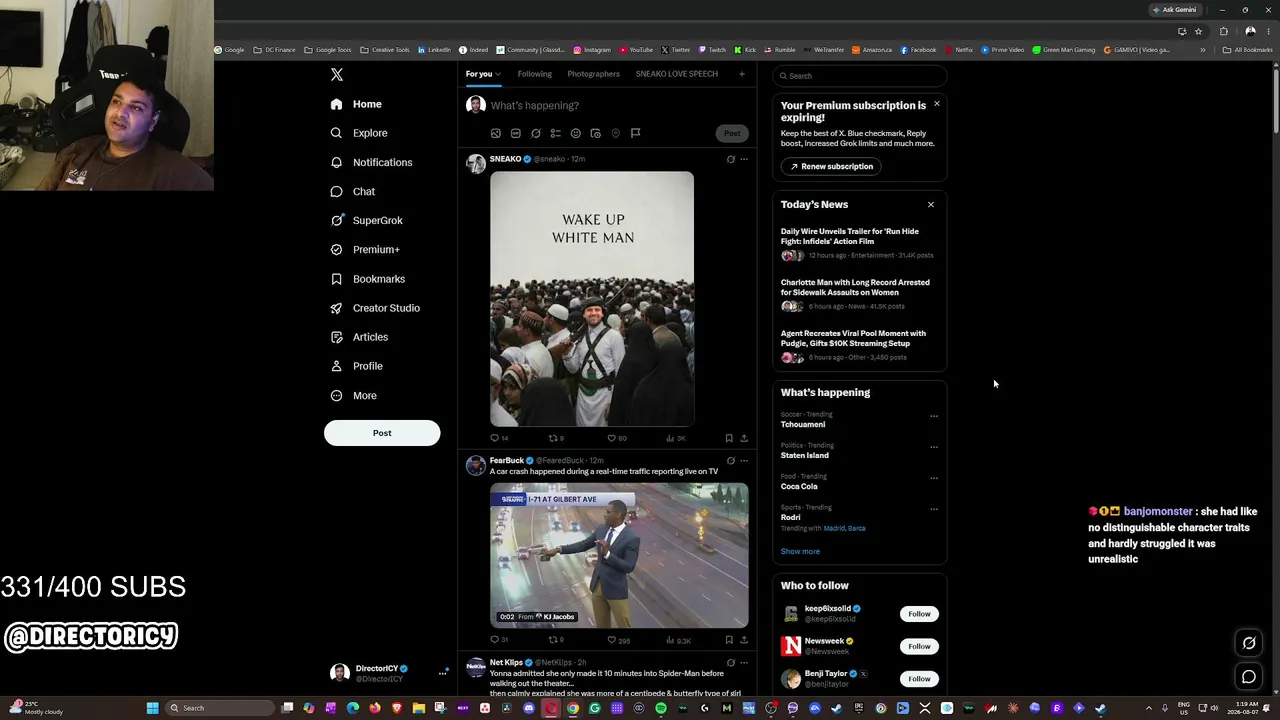This screenshot has width=1280, height=720.
Task: Bookmark SNEAKO's post
Action: click(x=729, y=438)
